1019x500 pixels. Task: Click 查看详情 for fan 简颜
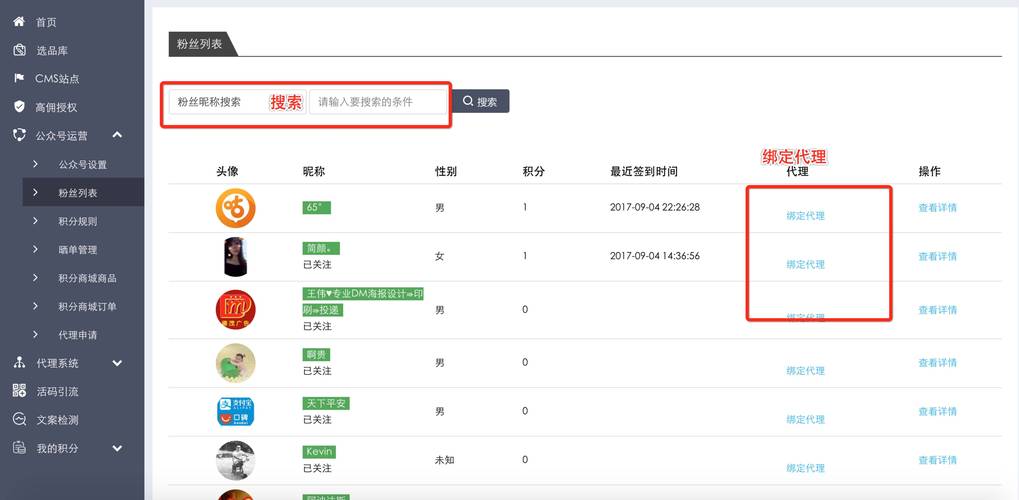[x=937, y=257]
